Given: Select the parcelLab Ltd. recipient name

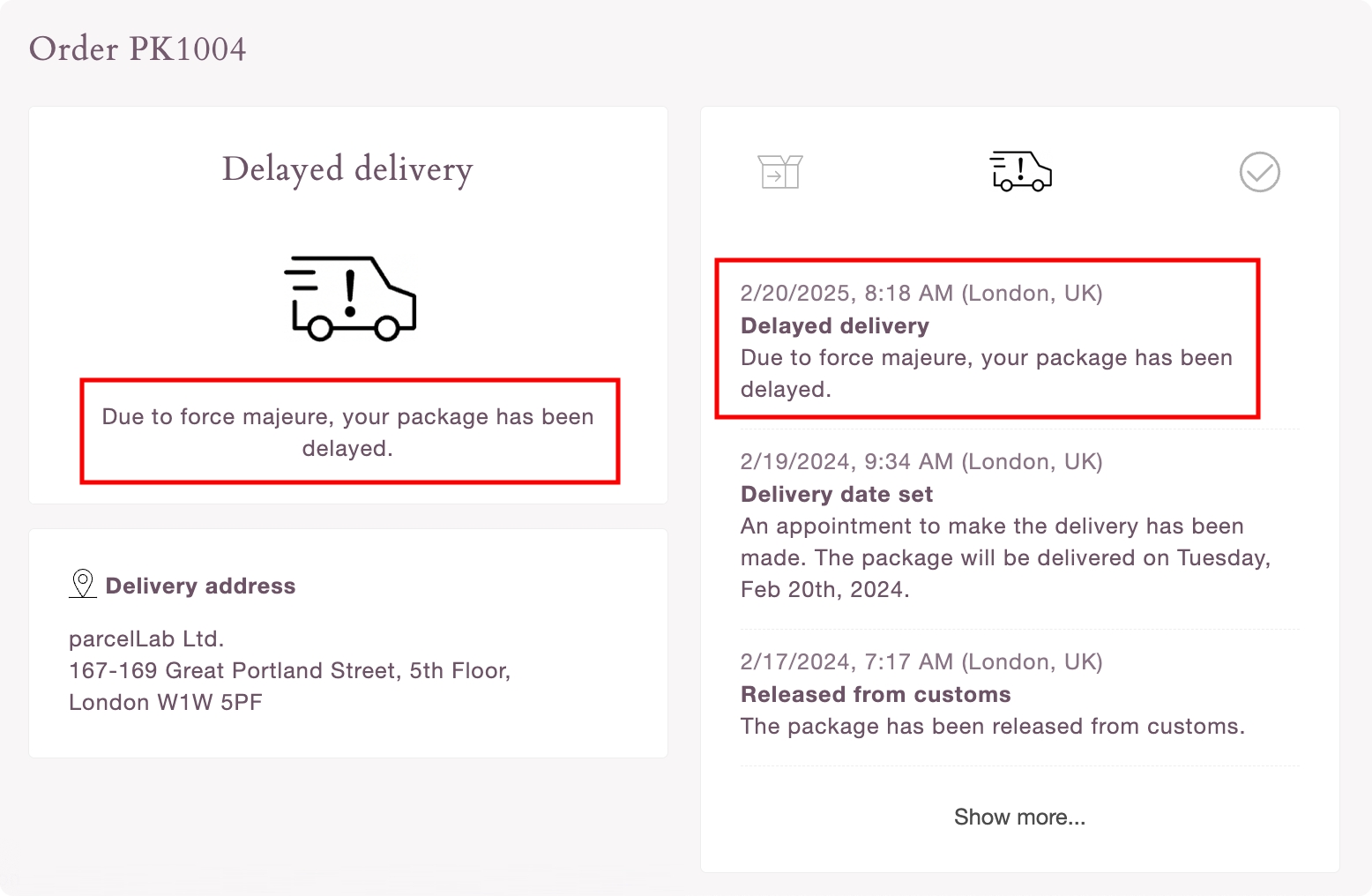Looking at the screenshot, I should coord(146,638).
